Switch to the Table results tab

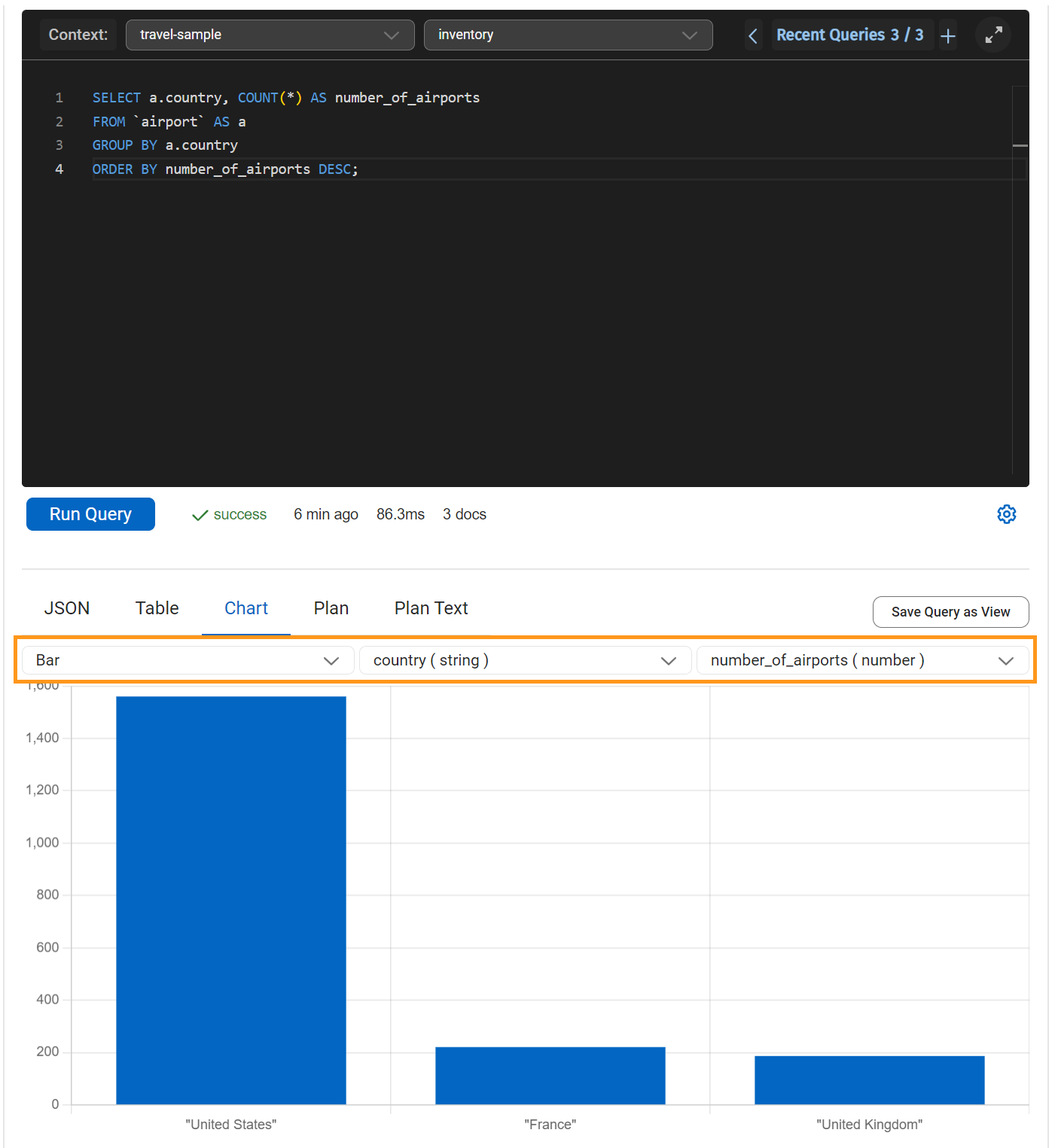[157, 608]
